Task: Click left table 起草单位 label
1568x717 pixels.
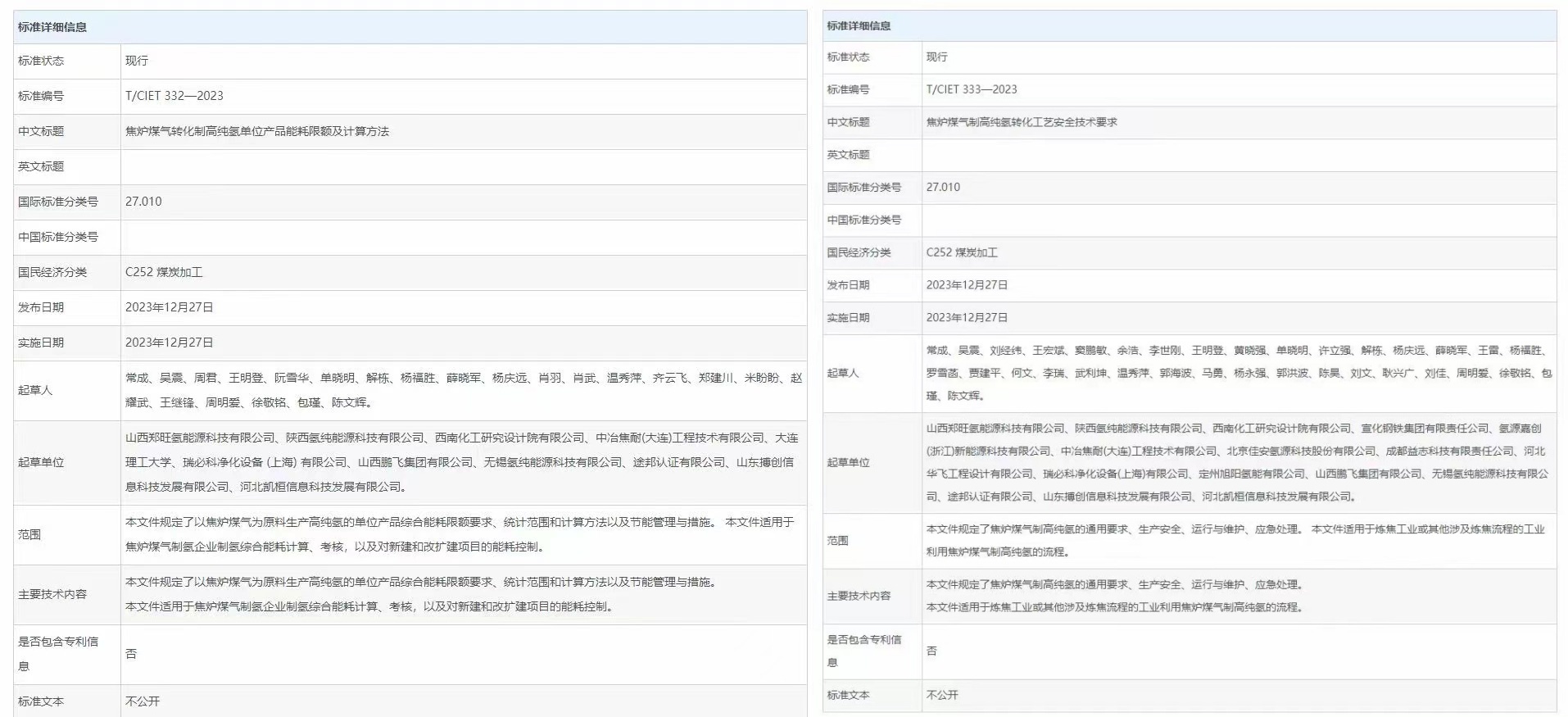Action: [x=41, y=462]
